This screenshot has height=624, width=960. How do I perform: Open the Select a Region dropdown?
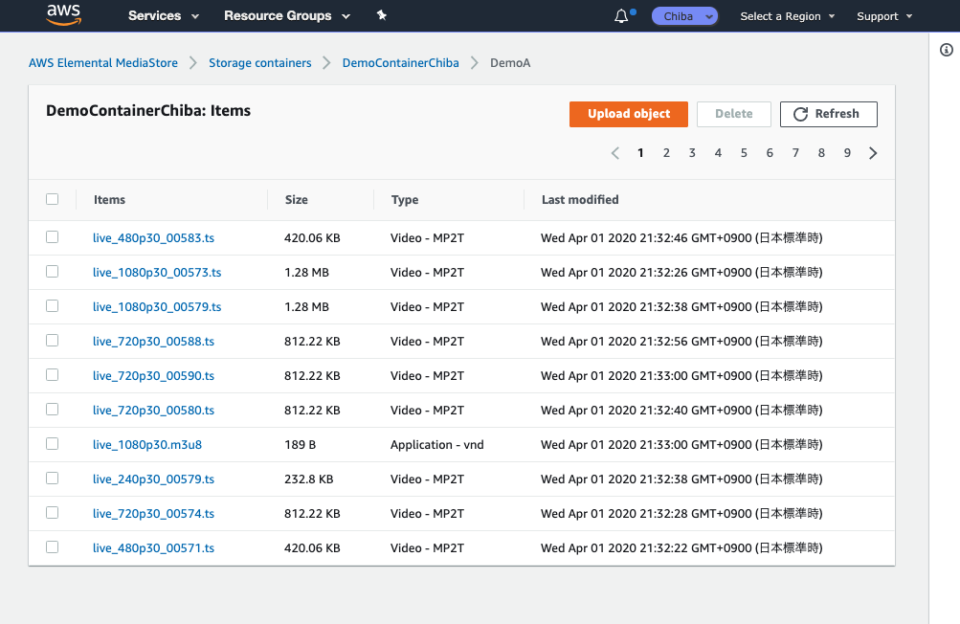[x=787, y=17]
